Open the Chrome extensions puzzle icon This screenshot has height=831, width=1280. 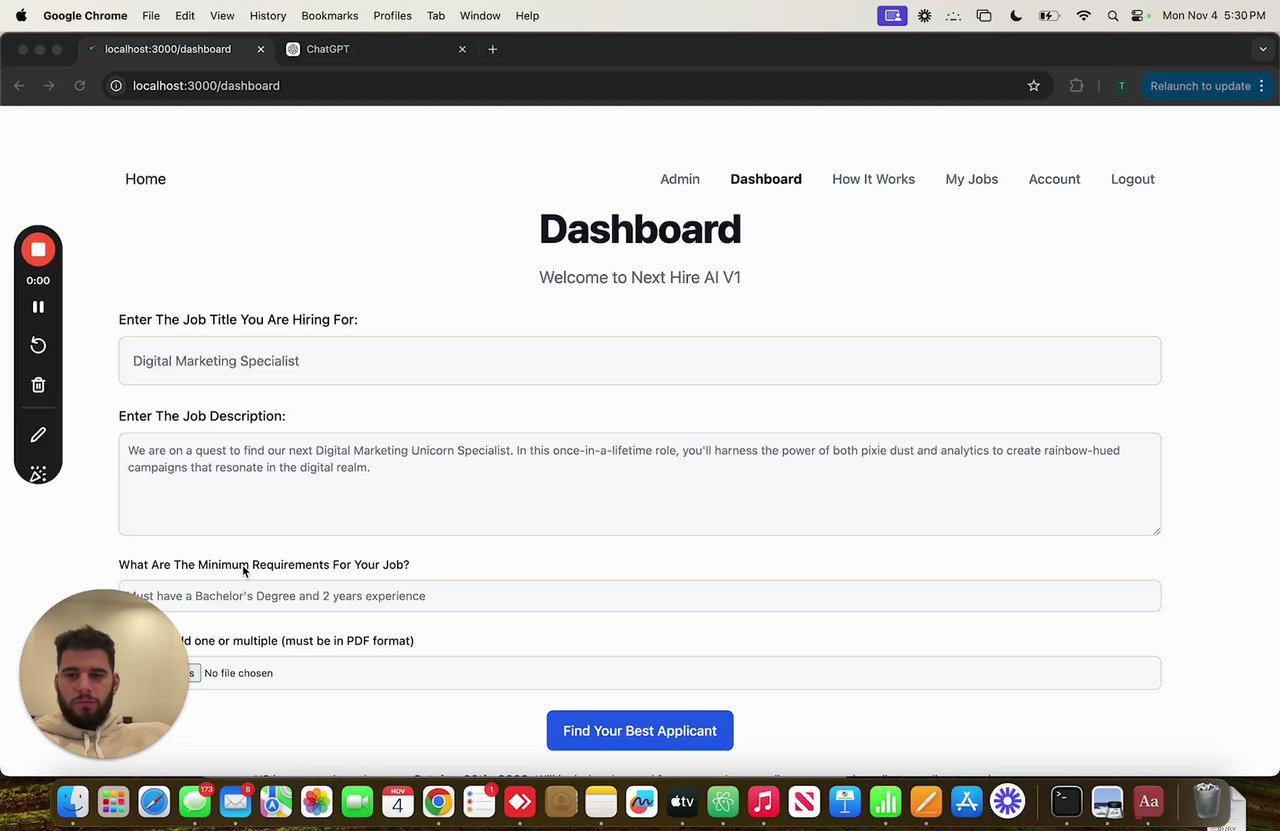1076,86
